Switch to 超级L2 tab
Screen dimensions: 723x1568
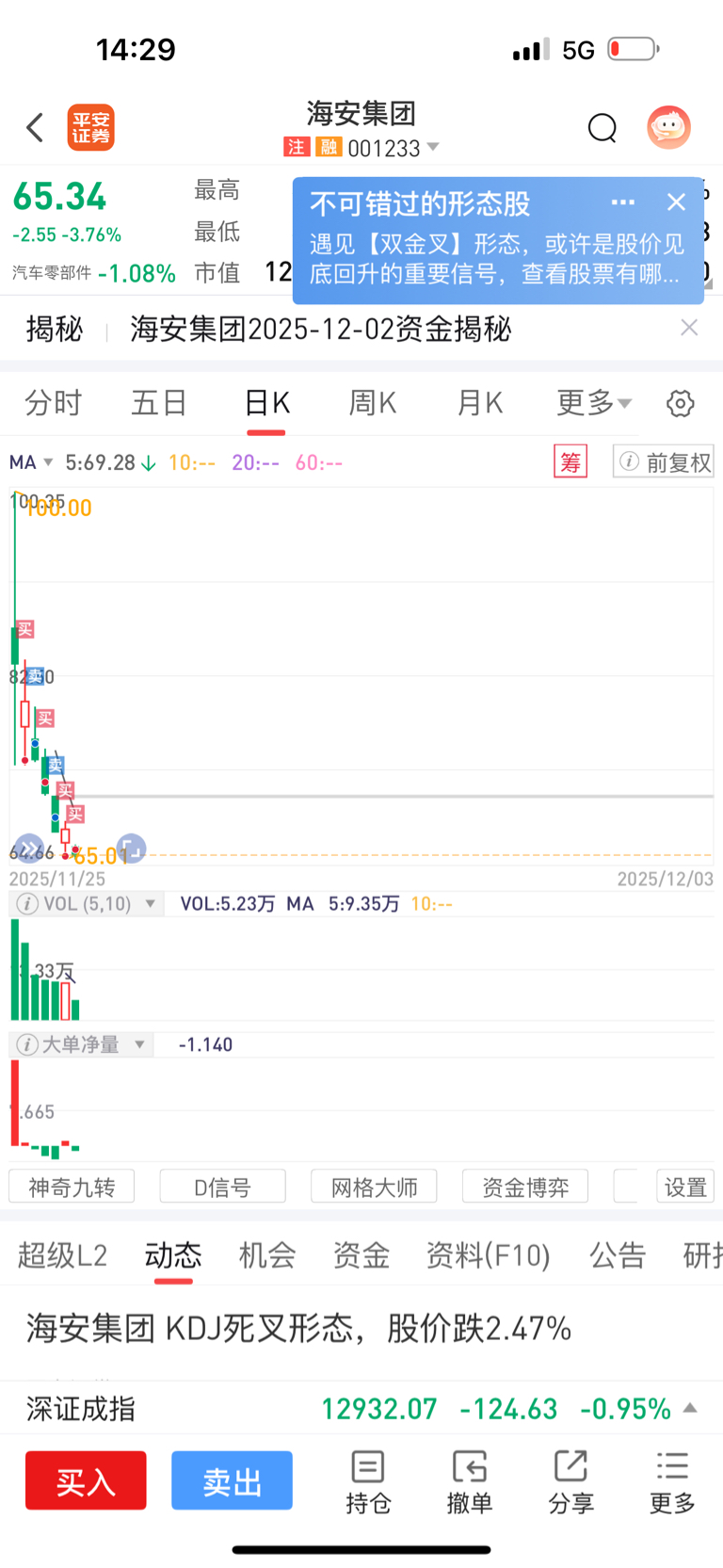tap(62, 1255)
